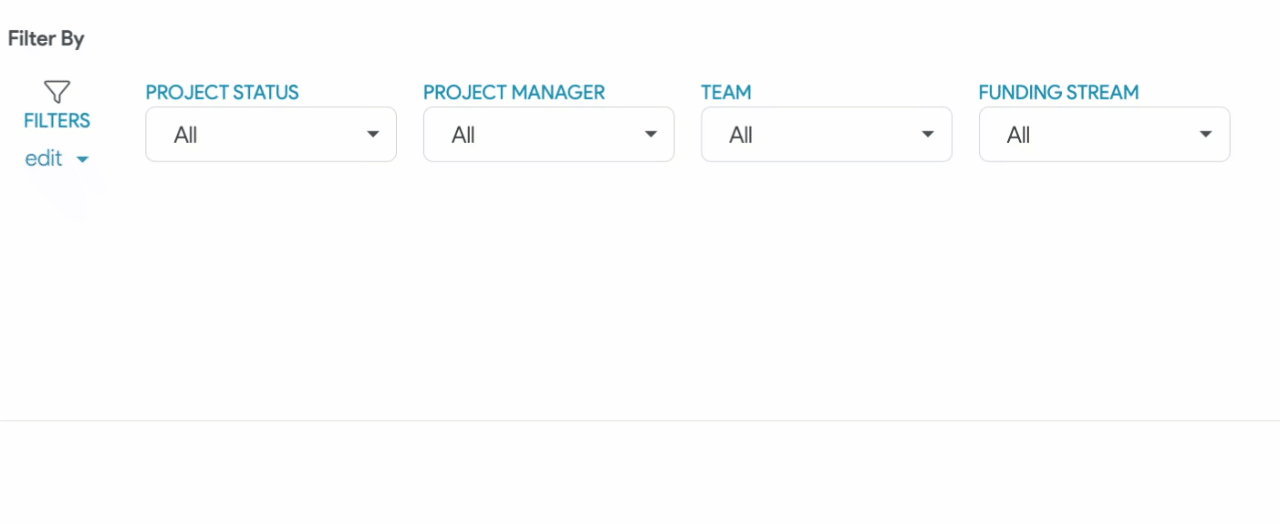Viewport: 1280px width, 524px height.
Task: Click the funnel filter icon
Action: click(57, 92)
